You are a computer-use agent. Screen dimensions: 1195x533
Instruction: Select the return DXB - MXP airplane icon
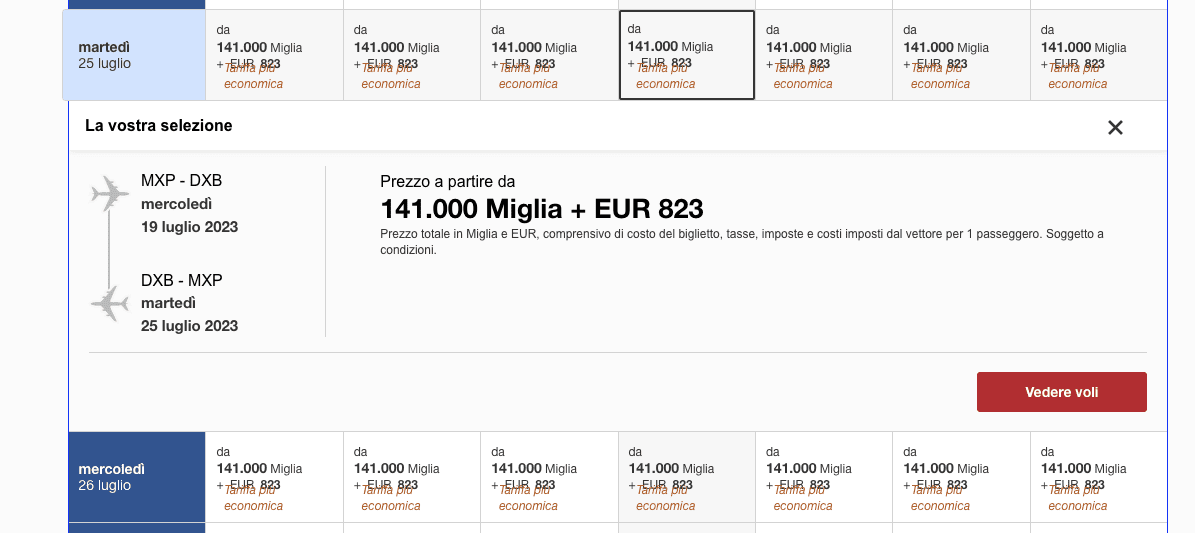click(111, 303)
